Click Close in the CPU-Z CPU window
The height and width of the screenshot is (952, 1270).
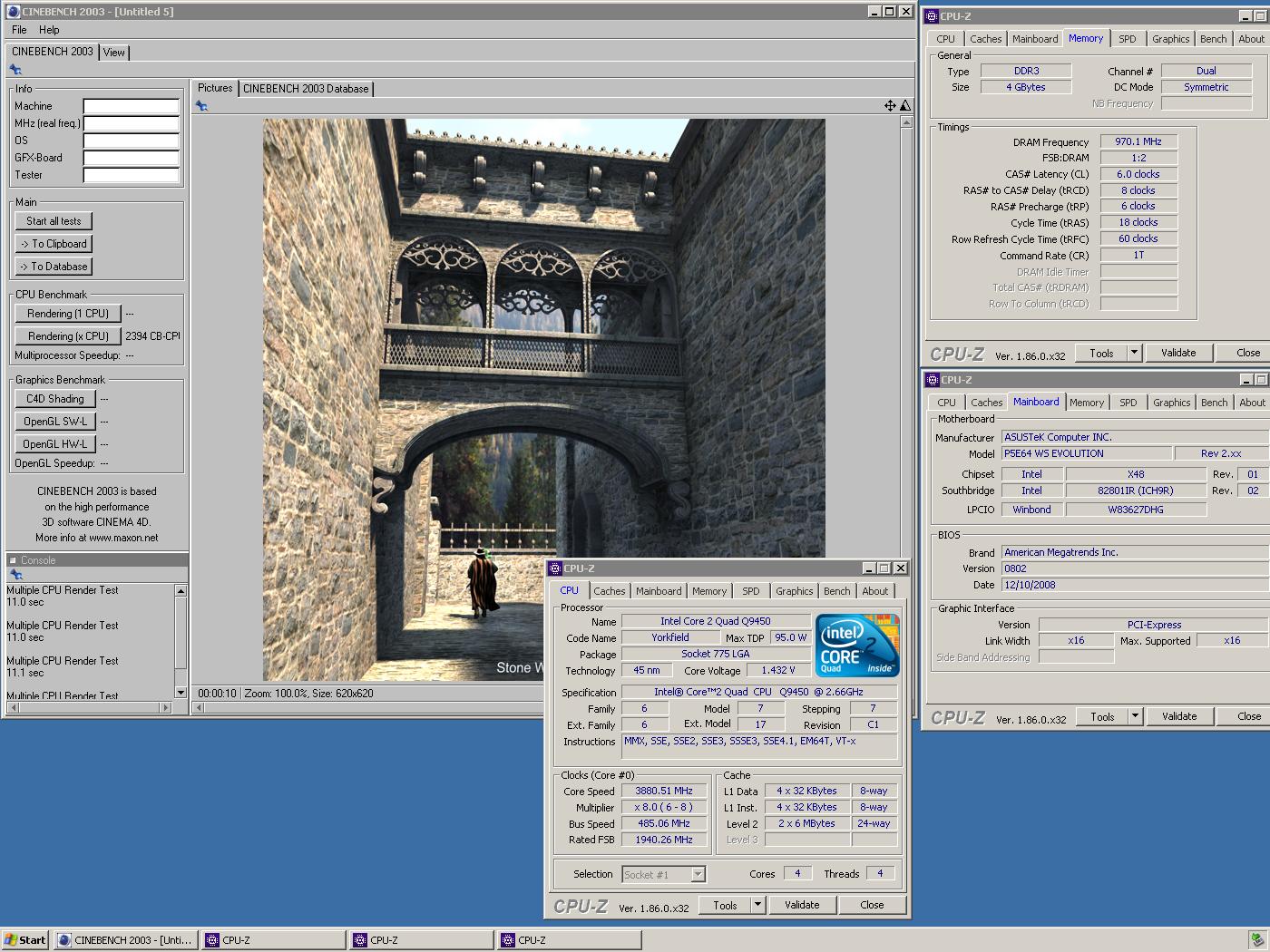pos(872,905)
